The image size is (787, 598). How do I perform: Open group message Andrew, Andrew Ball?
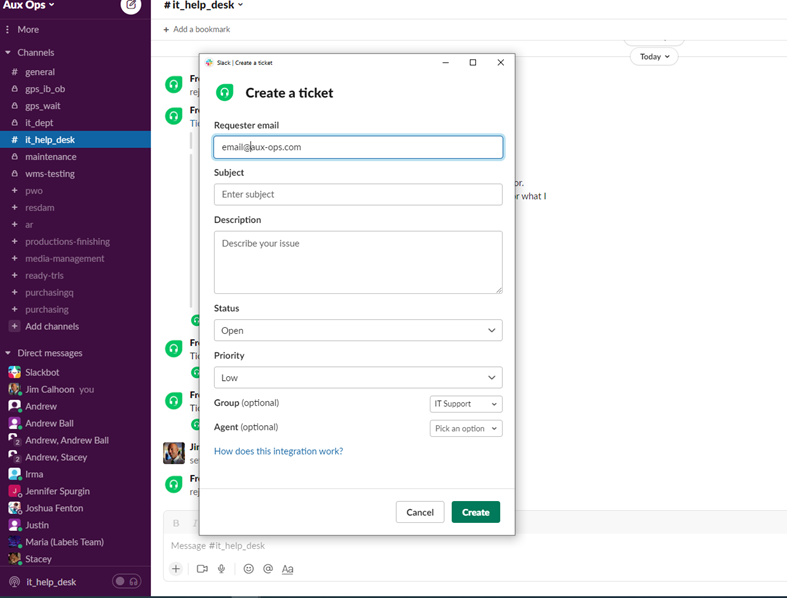tap(67, 440)
